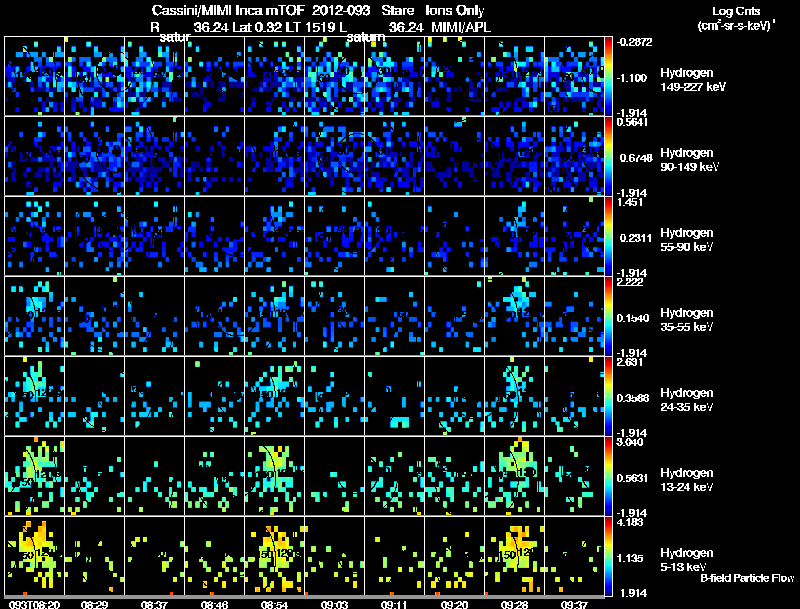Click the 093T08:20 time label
The height and width of the screenshot is (609, 800).
[34, 604]
